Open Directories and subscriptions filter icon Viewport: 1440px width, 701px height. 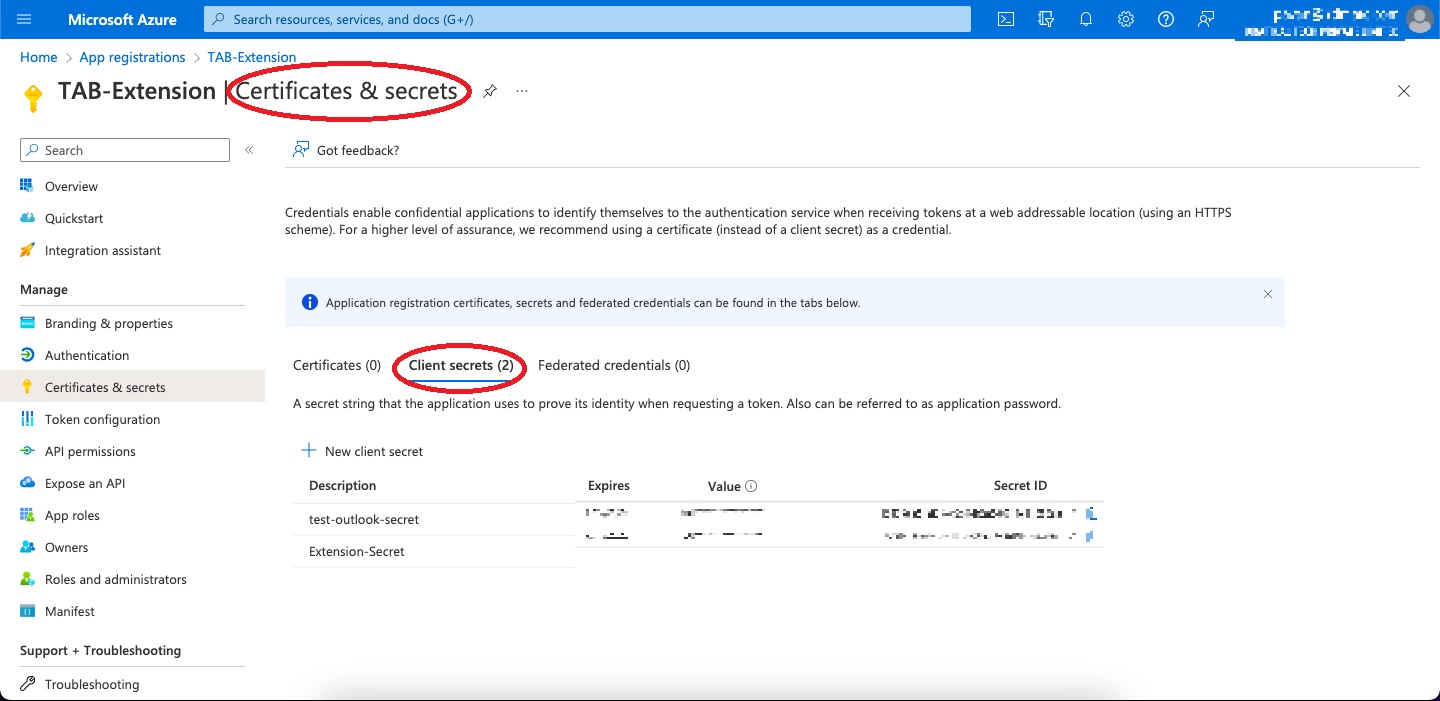pos(1046,19)
